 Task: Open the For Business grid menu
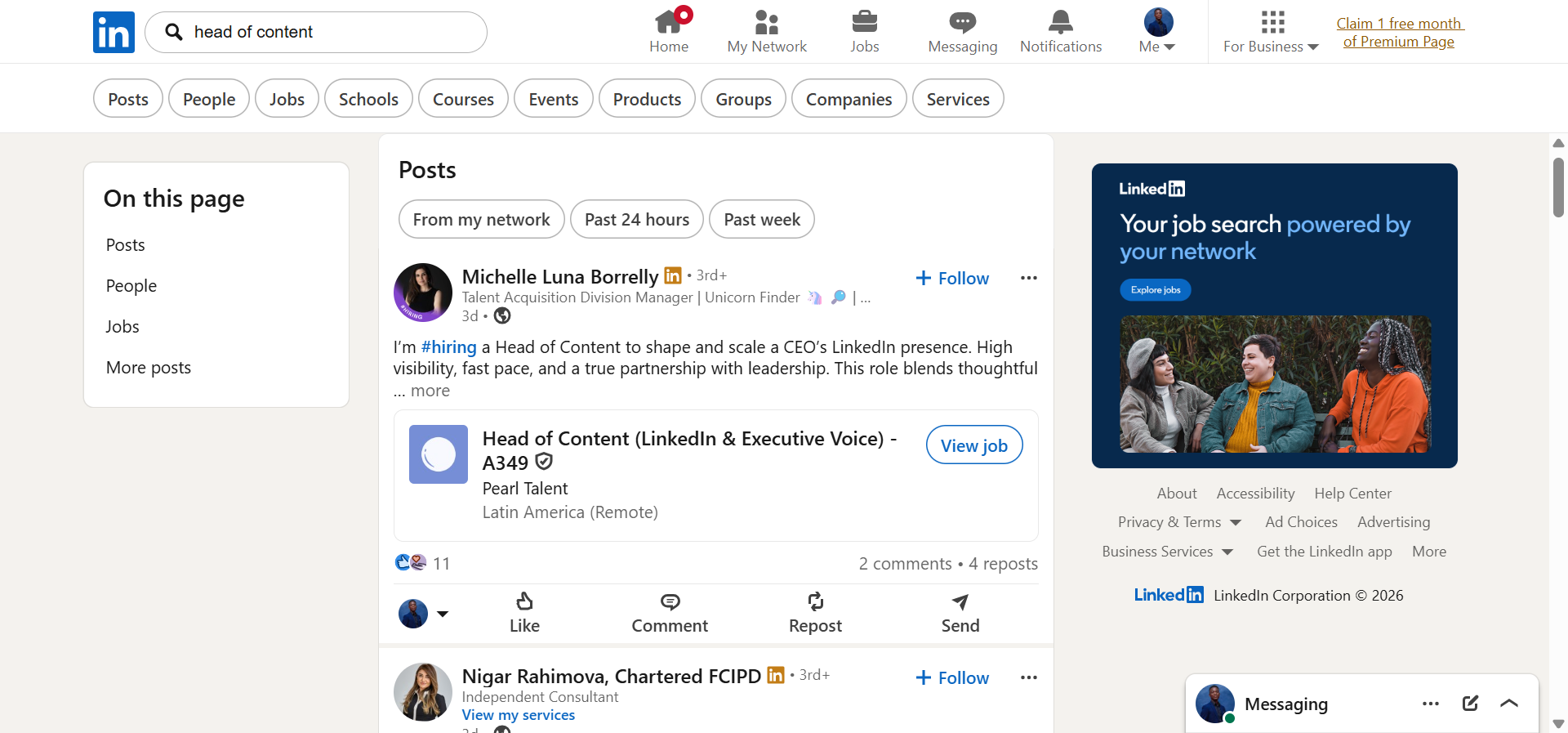(1272, 31)
